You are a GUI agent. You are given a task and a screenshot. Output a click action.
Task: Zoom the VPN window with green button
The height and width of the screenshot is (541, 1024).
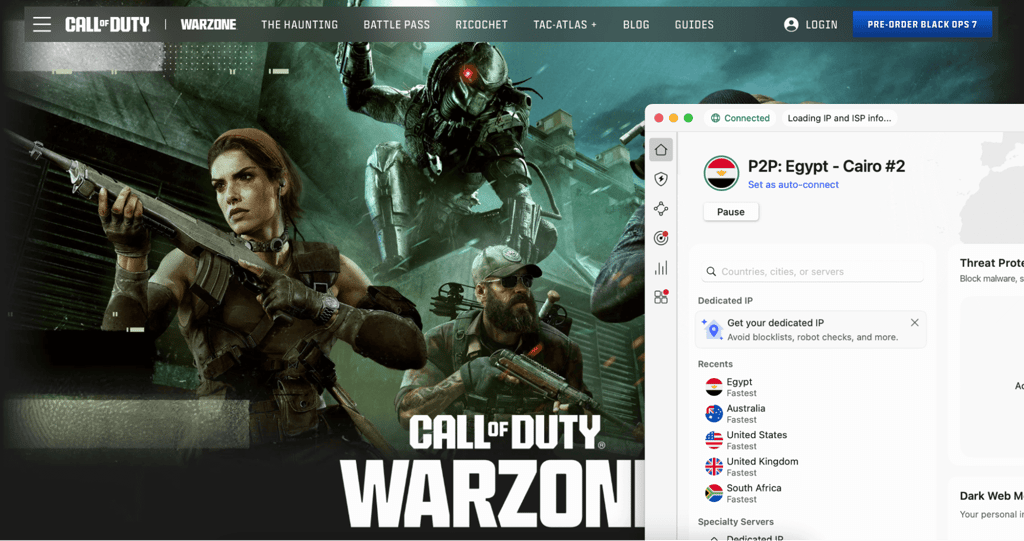688,118
